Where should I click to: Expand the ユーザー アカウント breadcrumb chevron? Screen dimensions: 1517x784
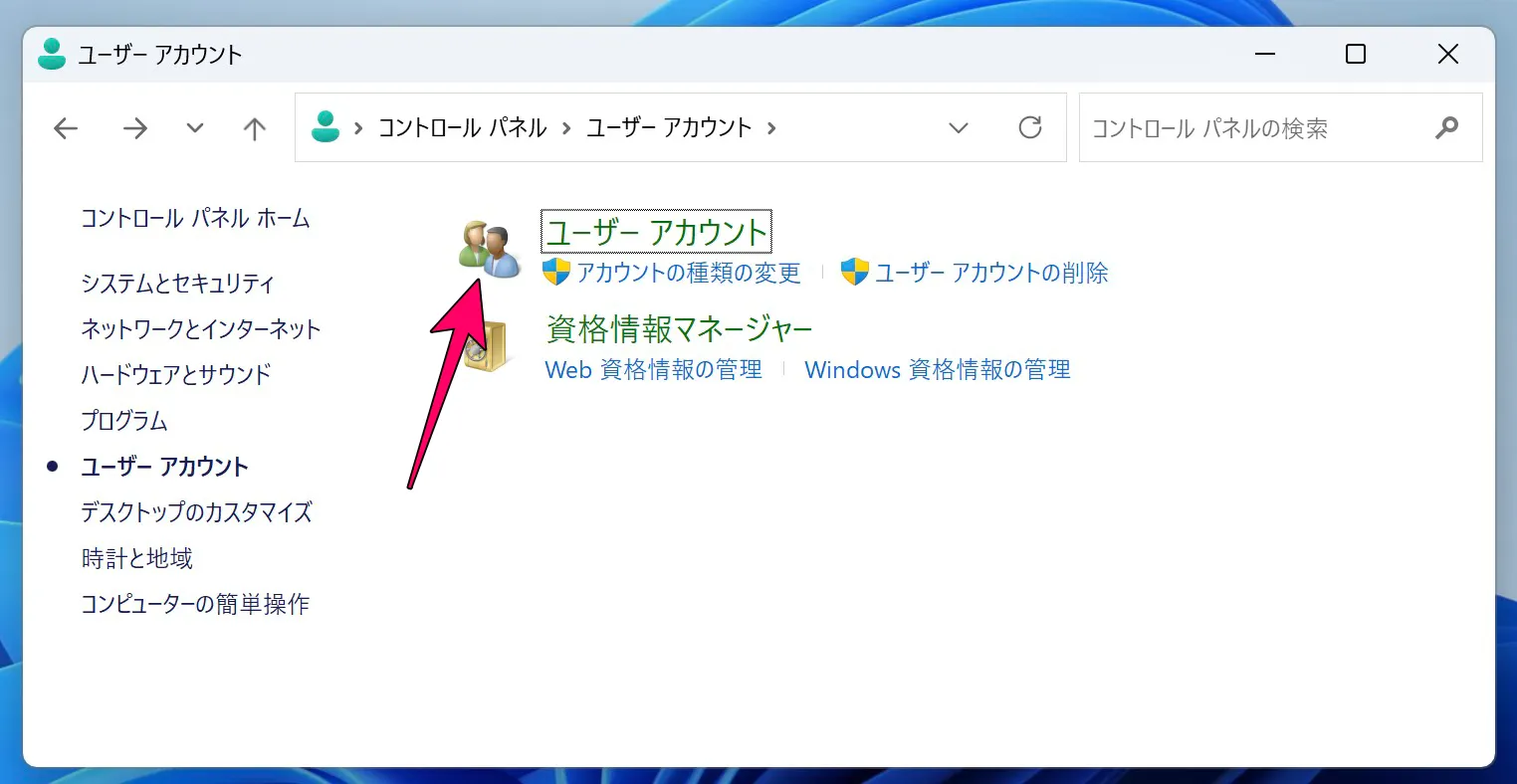point(771,127)
